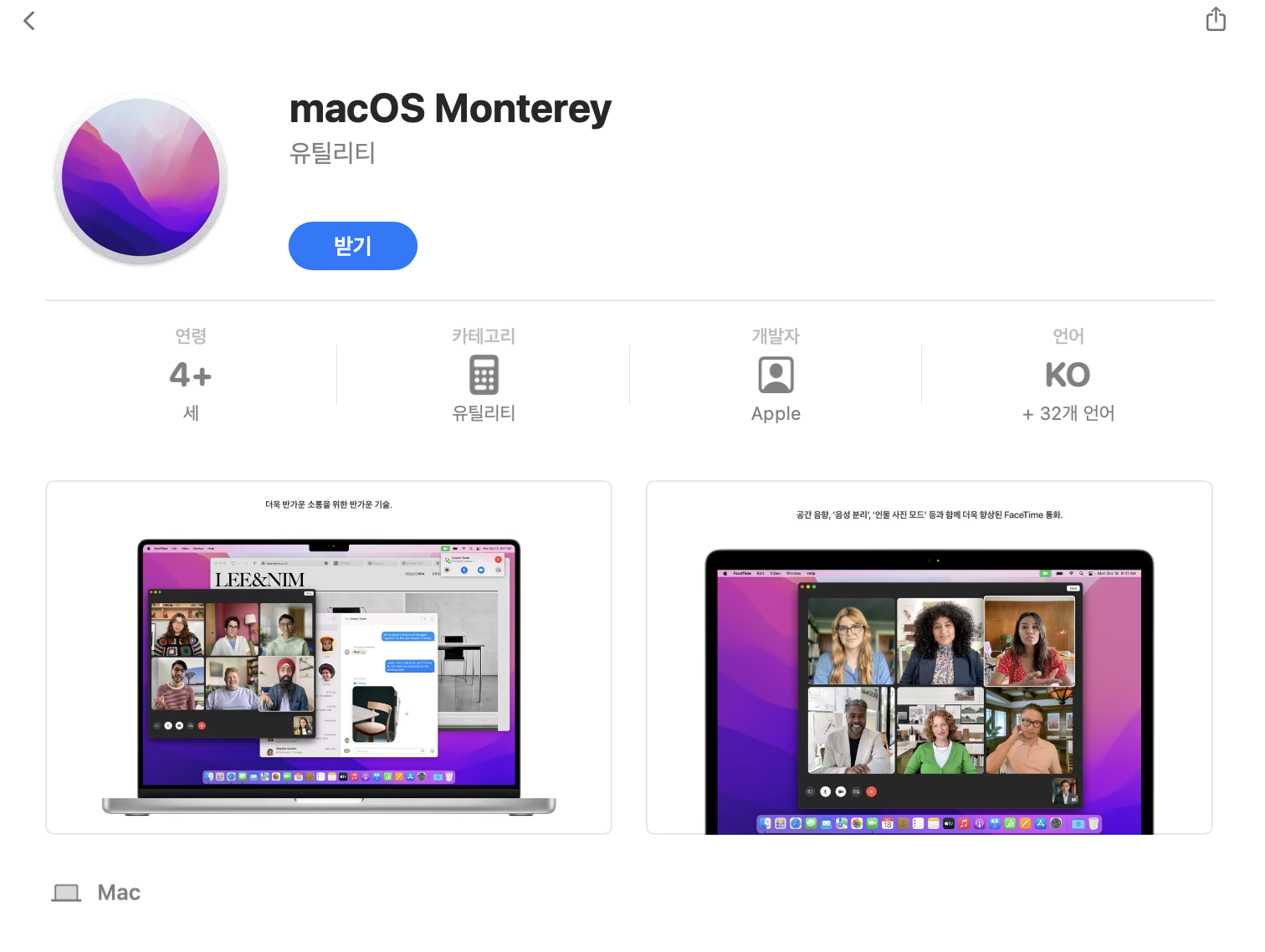Click the developer person icon

point(776,375)
